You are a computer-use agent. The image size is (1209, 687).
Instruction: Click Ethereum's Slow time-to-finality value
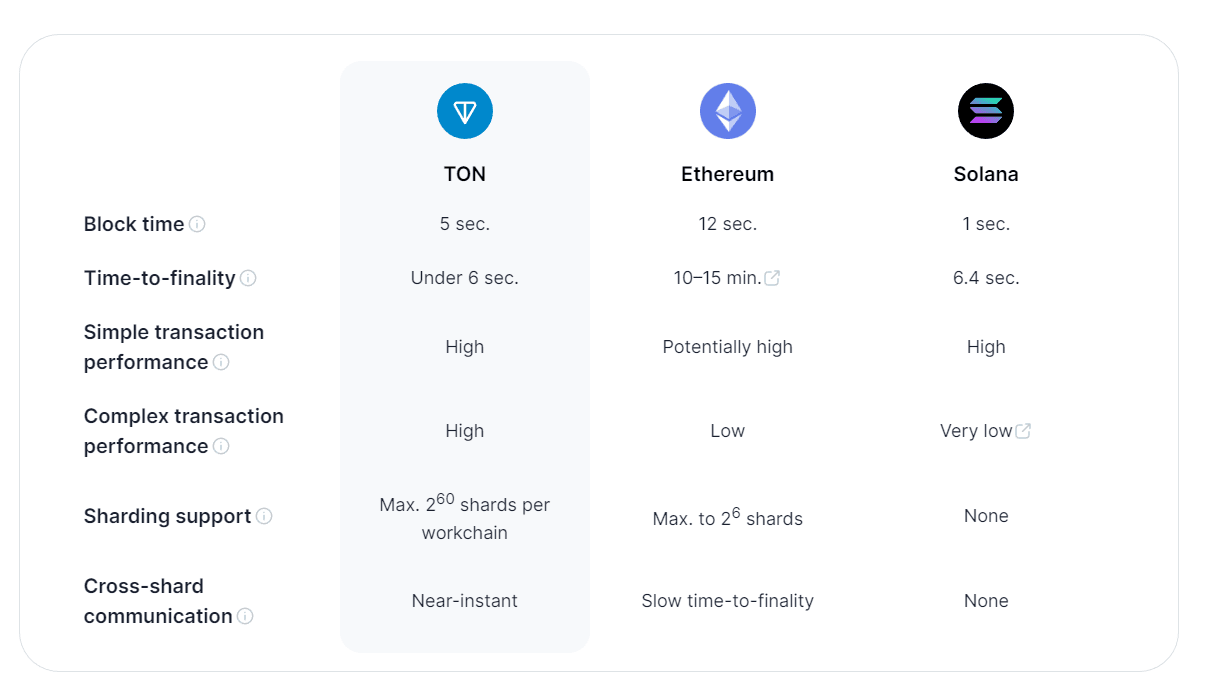coord(727,601)
